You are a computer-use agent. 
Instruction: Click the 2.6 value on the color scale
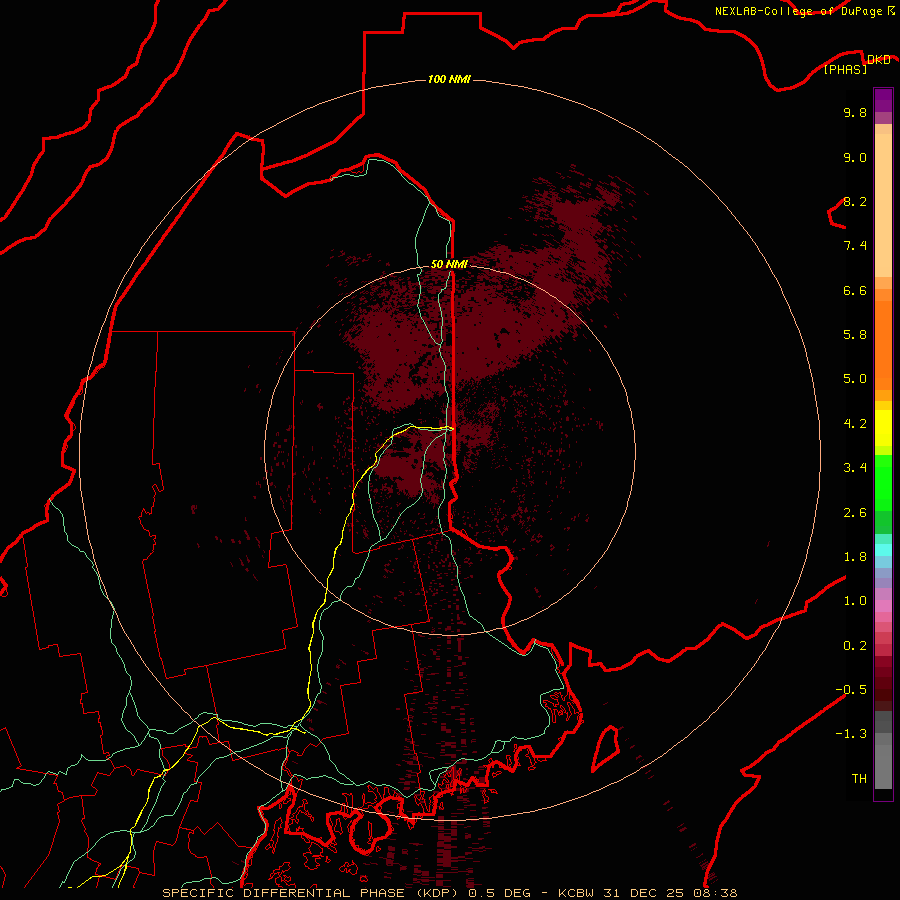pos(855,513)
